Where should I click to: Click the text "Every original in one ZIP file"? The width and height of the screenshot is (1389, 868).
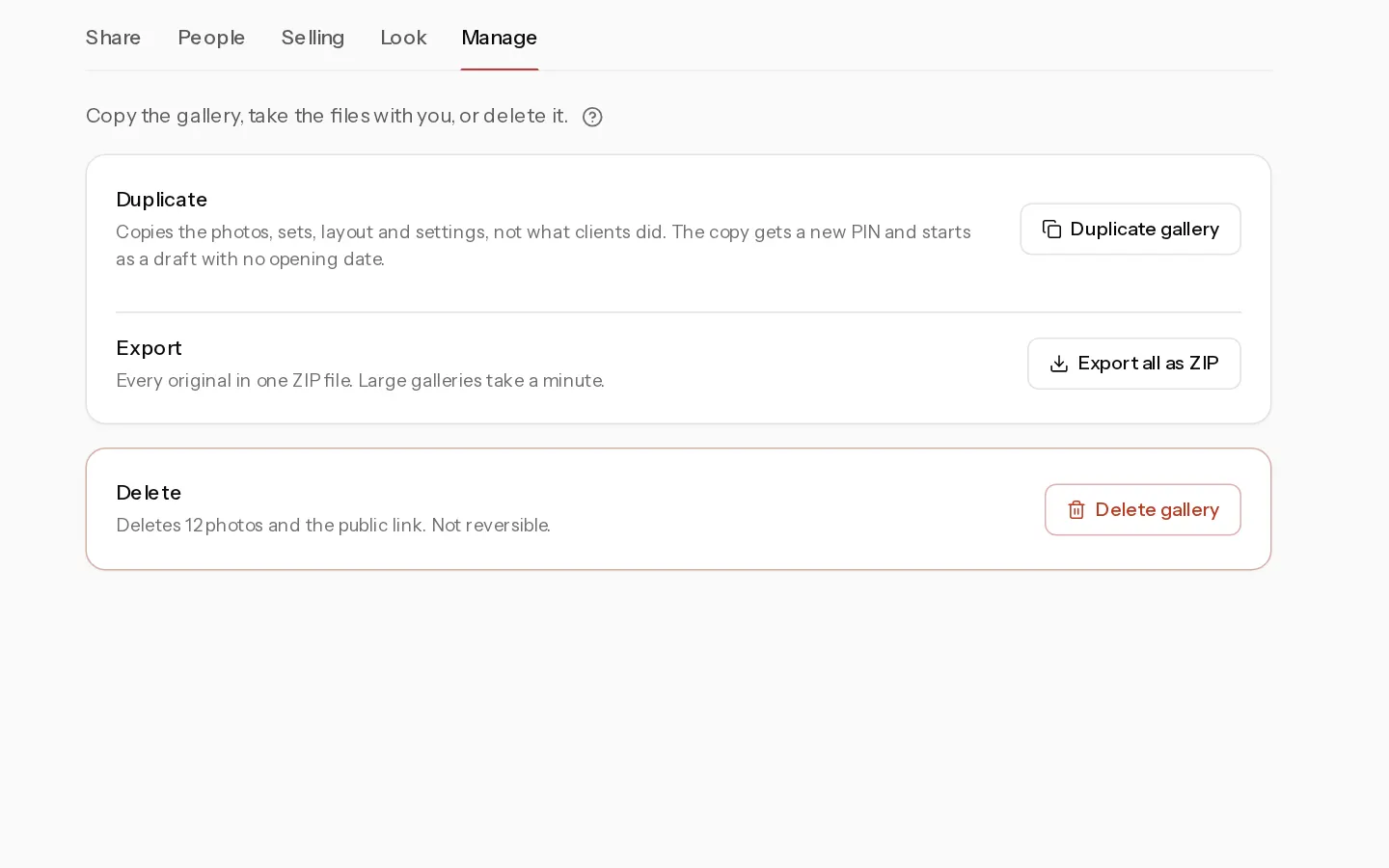click(233, 380)
